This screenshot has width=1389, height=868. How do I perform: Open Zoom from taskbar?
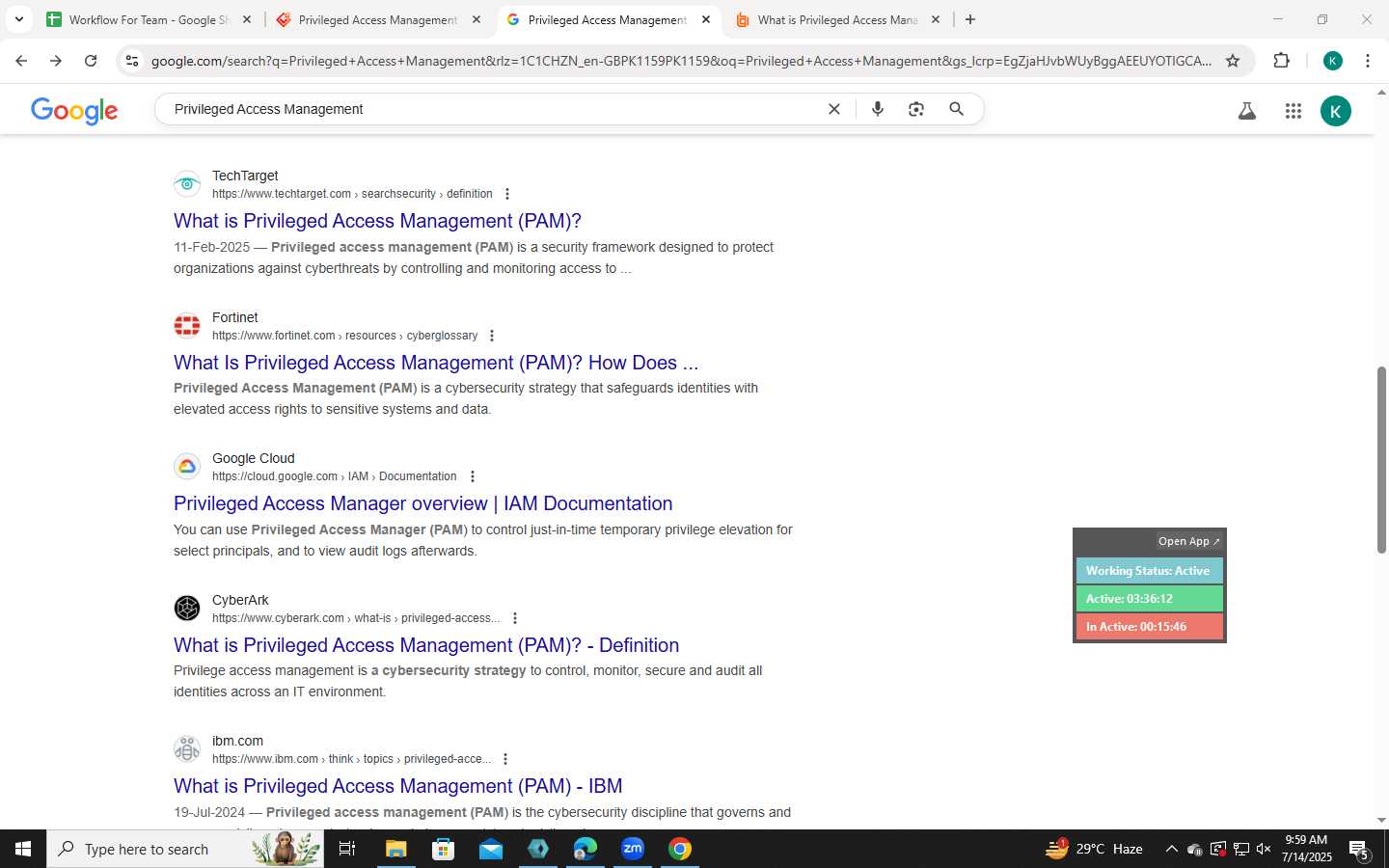pyautogui.click(x=633, y=849)
